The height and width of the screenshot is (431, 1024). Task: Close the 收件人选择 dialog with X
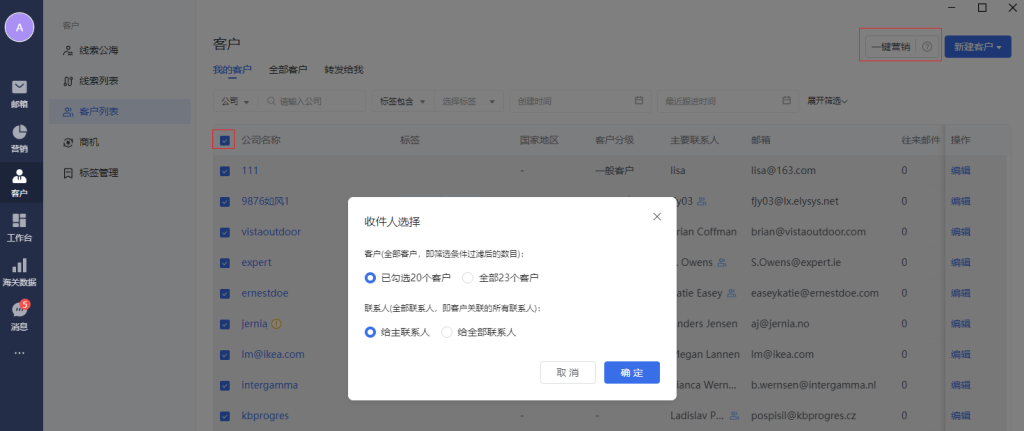657,216
